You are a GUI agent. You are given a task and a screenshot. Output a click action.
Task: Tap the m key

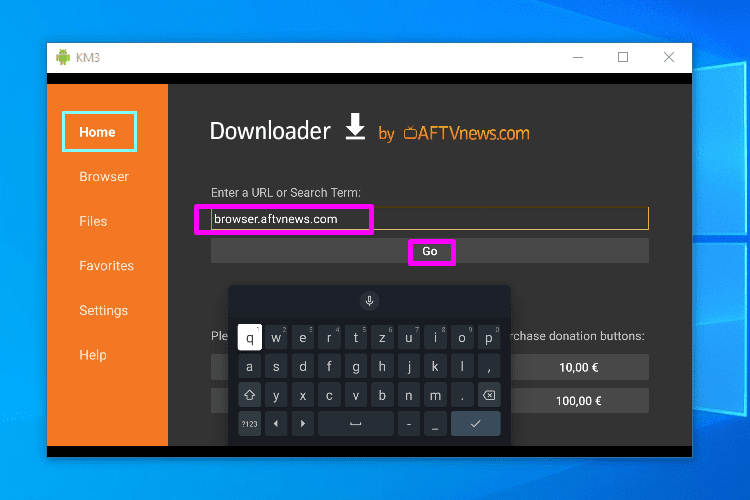pyautogui.click(x=435, y=395)
